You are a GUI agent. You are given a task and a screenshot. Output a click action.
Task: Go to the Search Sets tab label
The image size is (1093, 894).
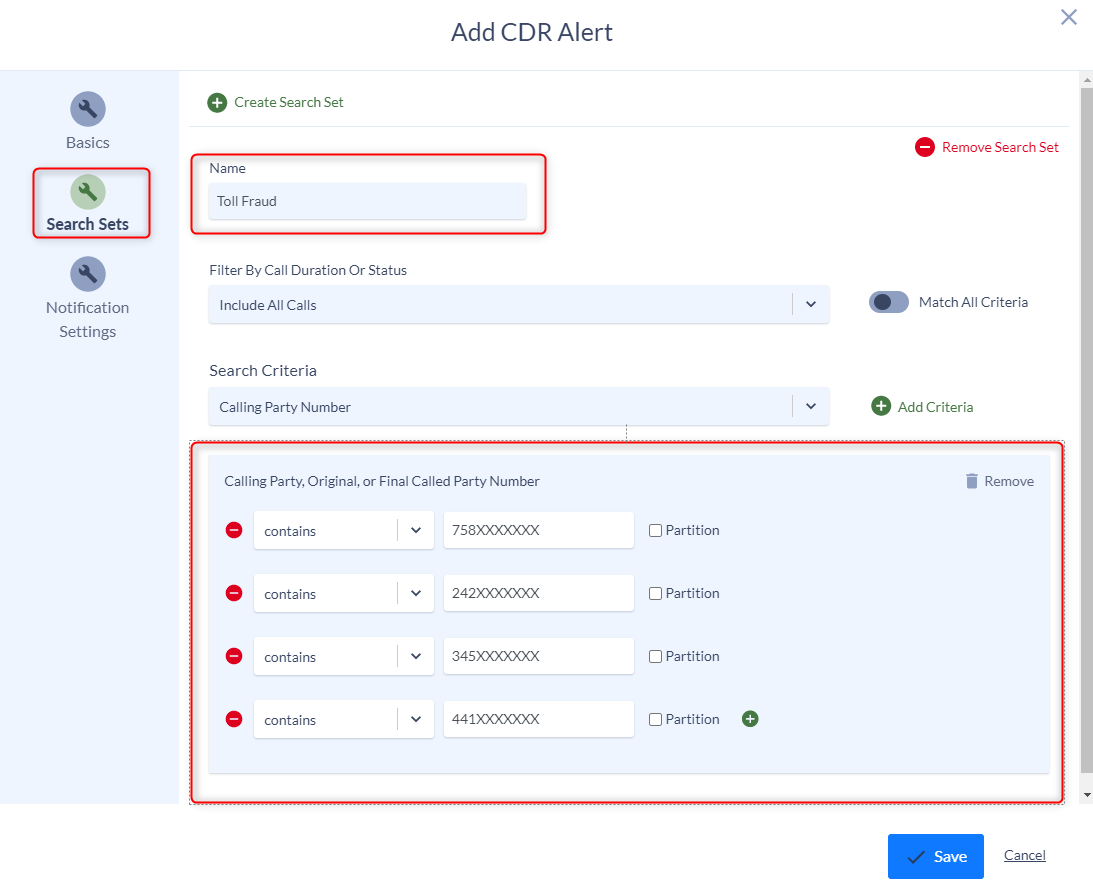click(88, 224)
